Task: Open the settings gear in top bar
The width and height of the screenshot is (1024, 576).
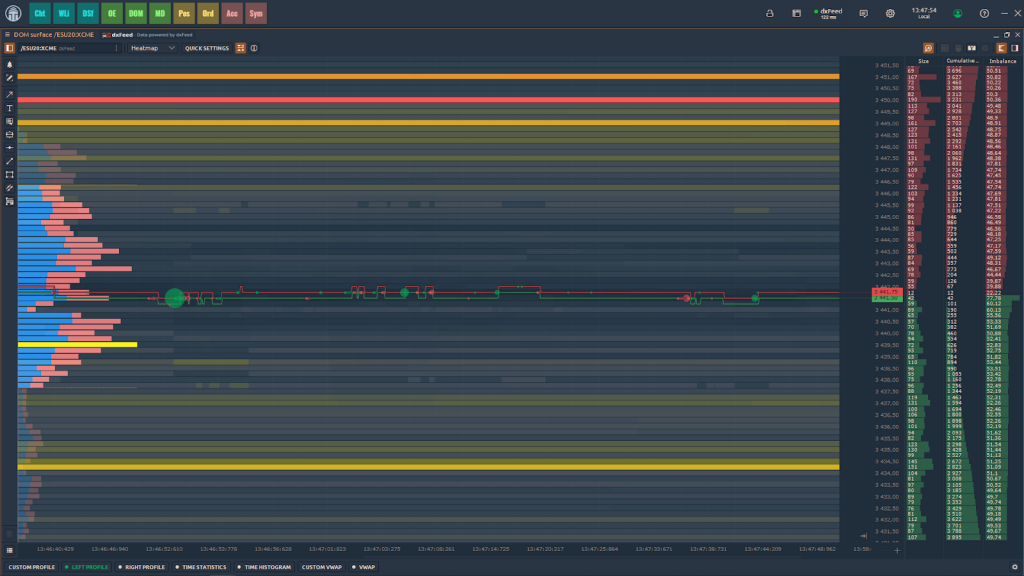Action: (x=890, y=14)
